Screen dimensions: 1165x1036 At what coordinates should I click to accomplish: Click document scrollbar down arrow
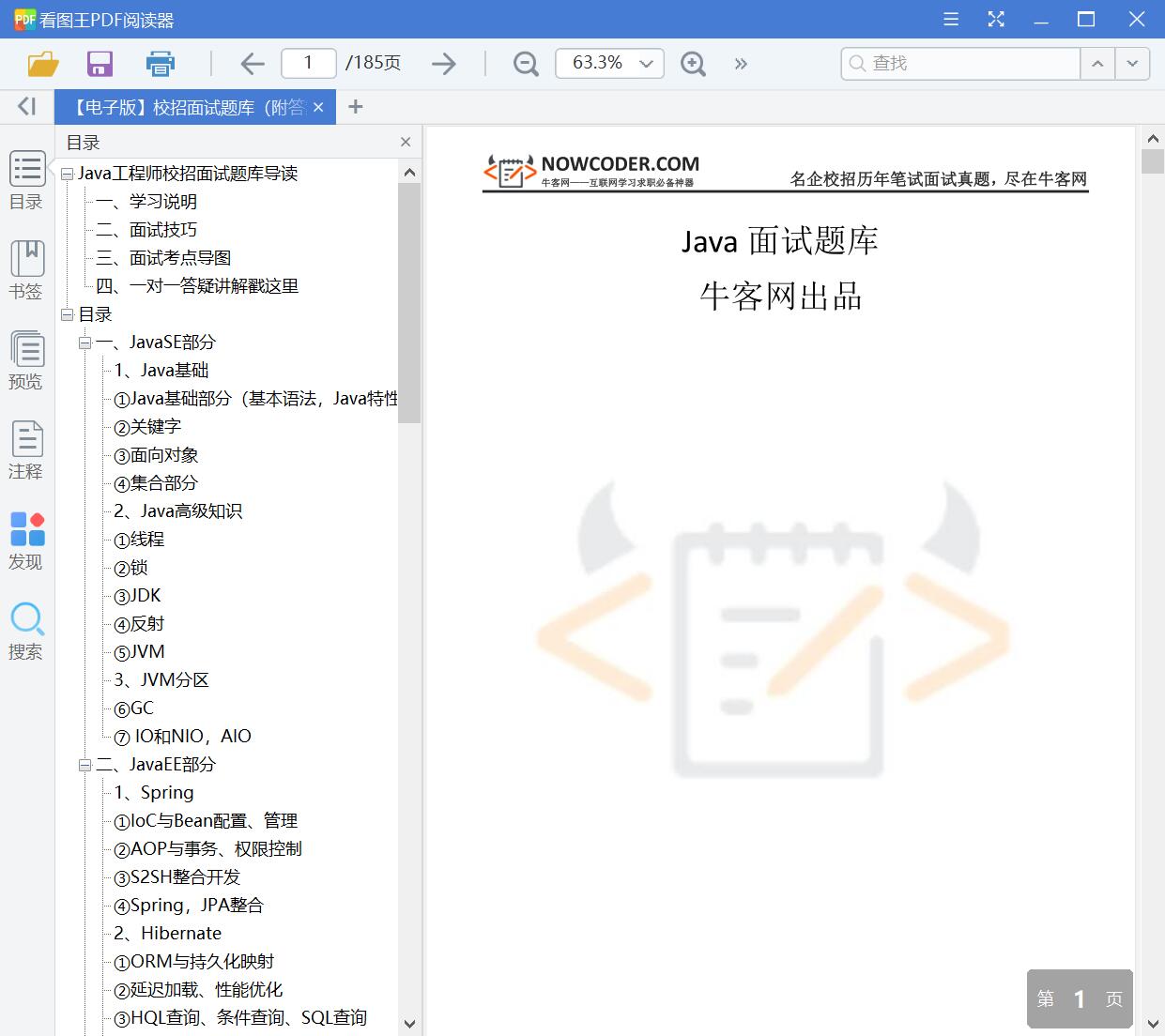tap(1153, 1024)
